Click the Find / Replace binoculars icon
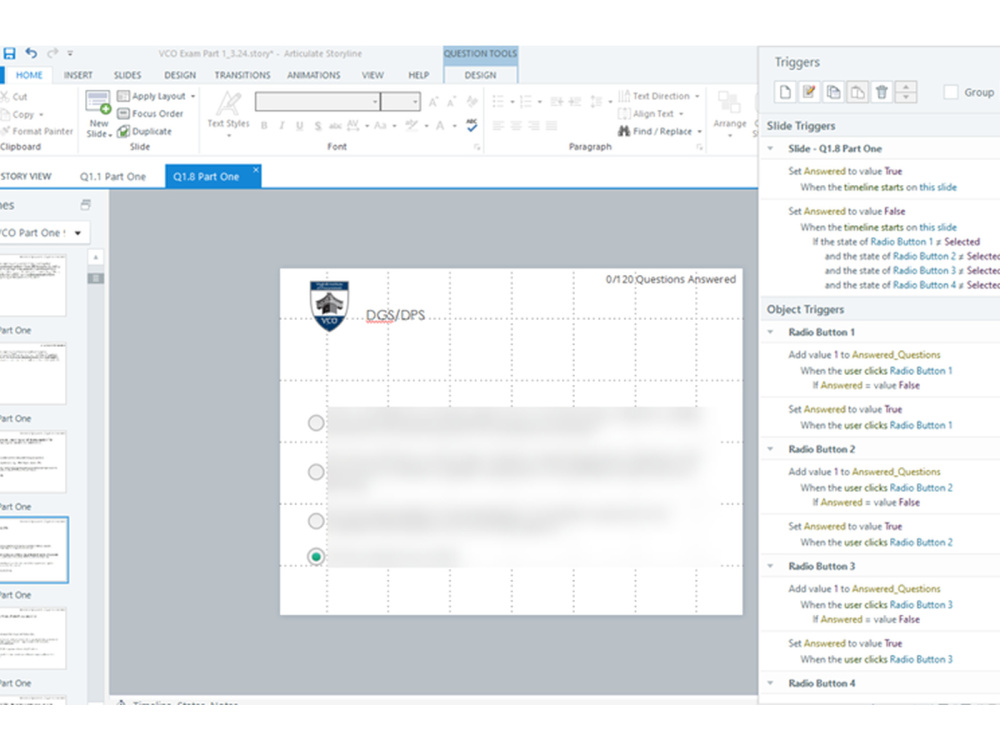The image size is (1000, 750). (x=624, y=131)
